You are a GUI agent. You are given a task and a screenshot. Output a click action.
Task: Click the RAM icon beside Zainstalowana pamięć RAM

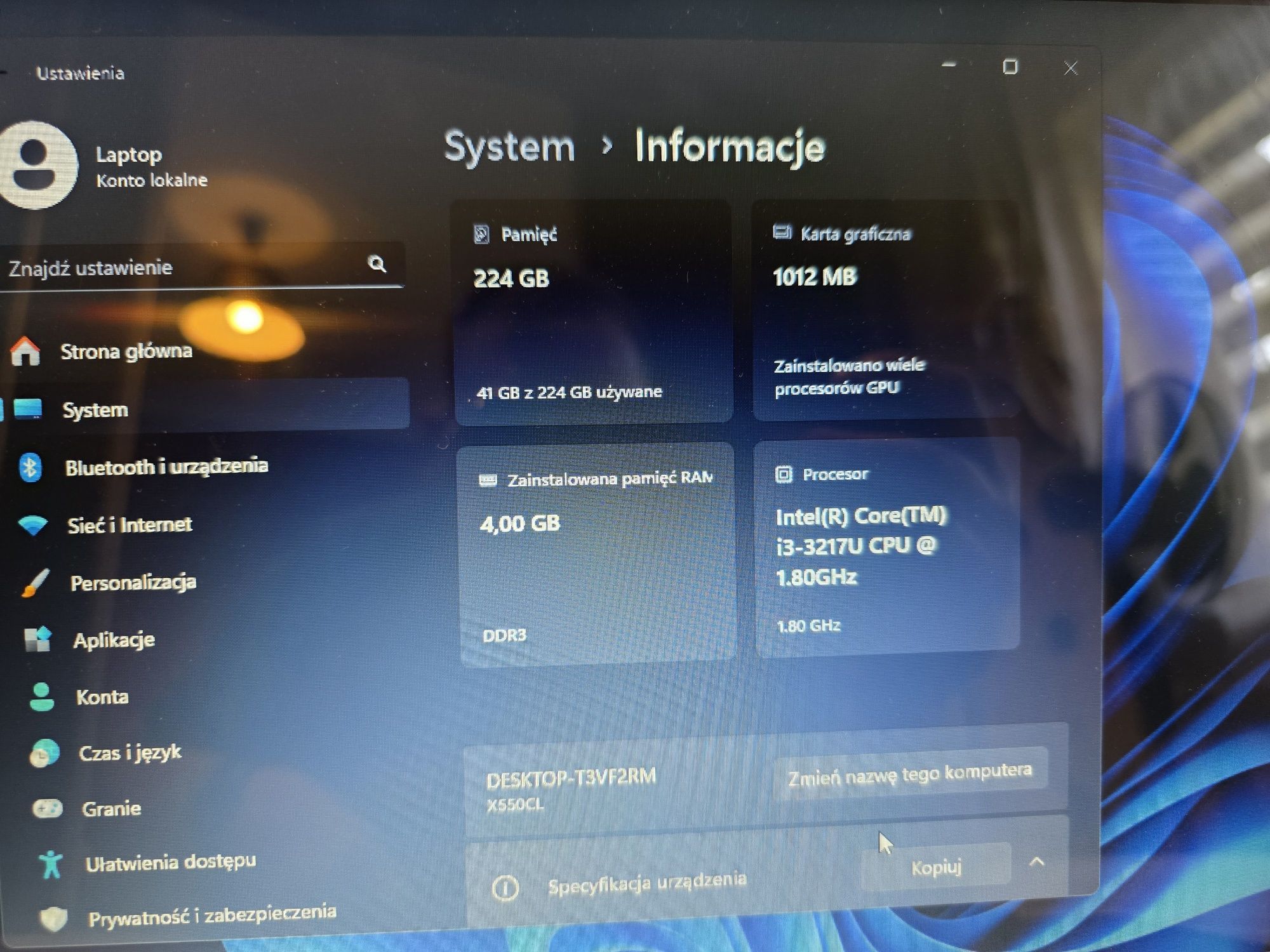[x=488, y=480]
